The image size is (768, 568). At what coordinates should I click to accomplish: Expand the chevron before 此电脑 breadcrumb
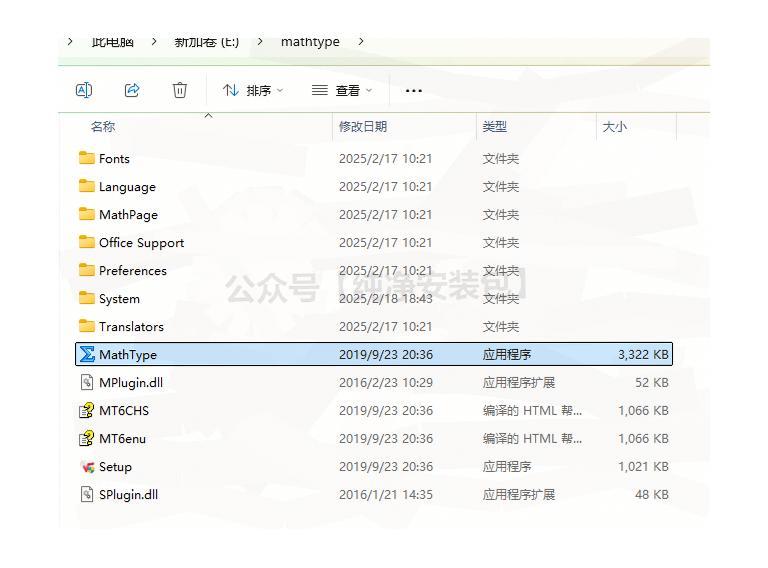click(70, 42)
